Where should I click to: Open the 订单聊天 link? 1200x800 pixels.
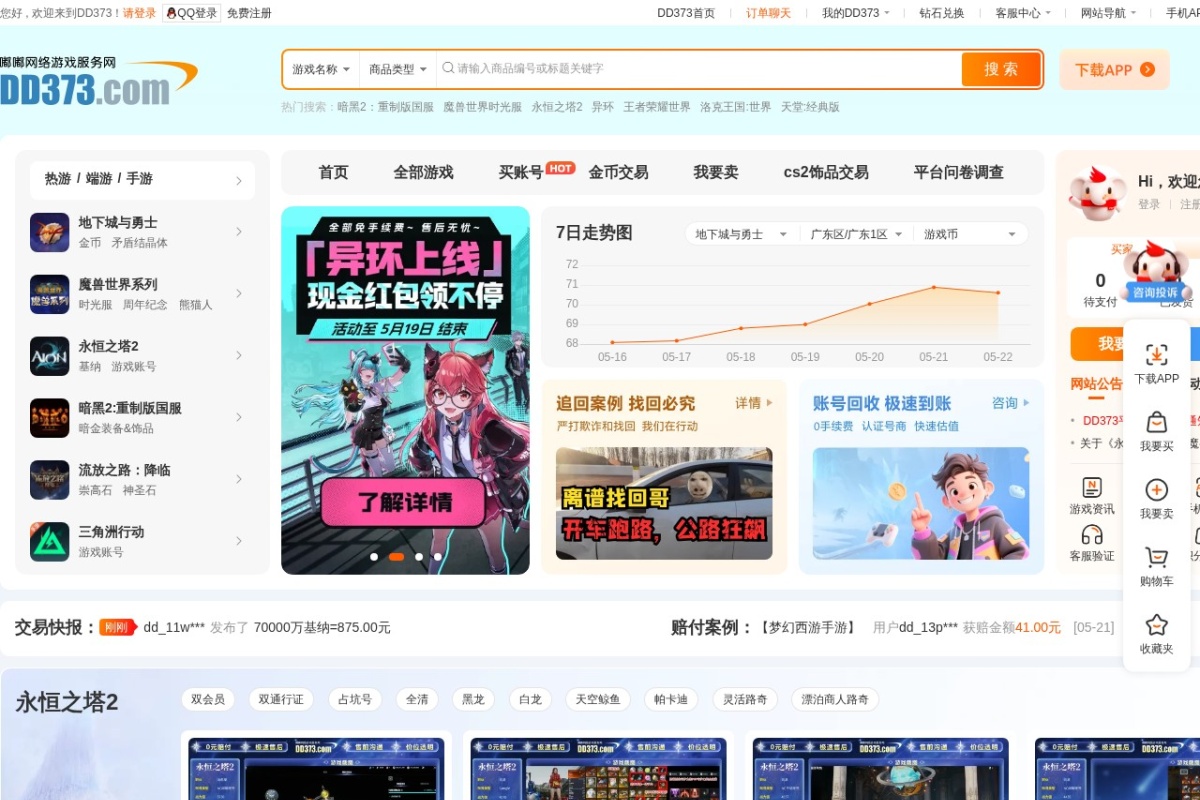(768, 13)
